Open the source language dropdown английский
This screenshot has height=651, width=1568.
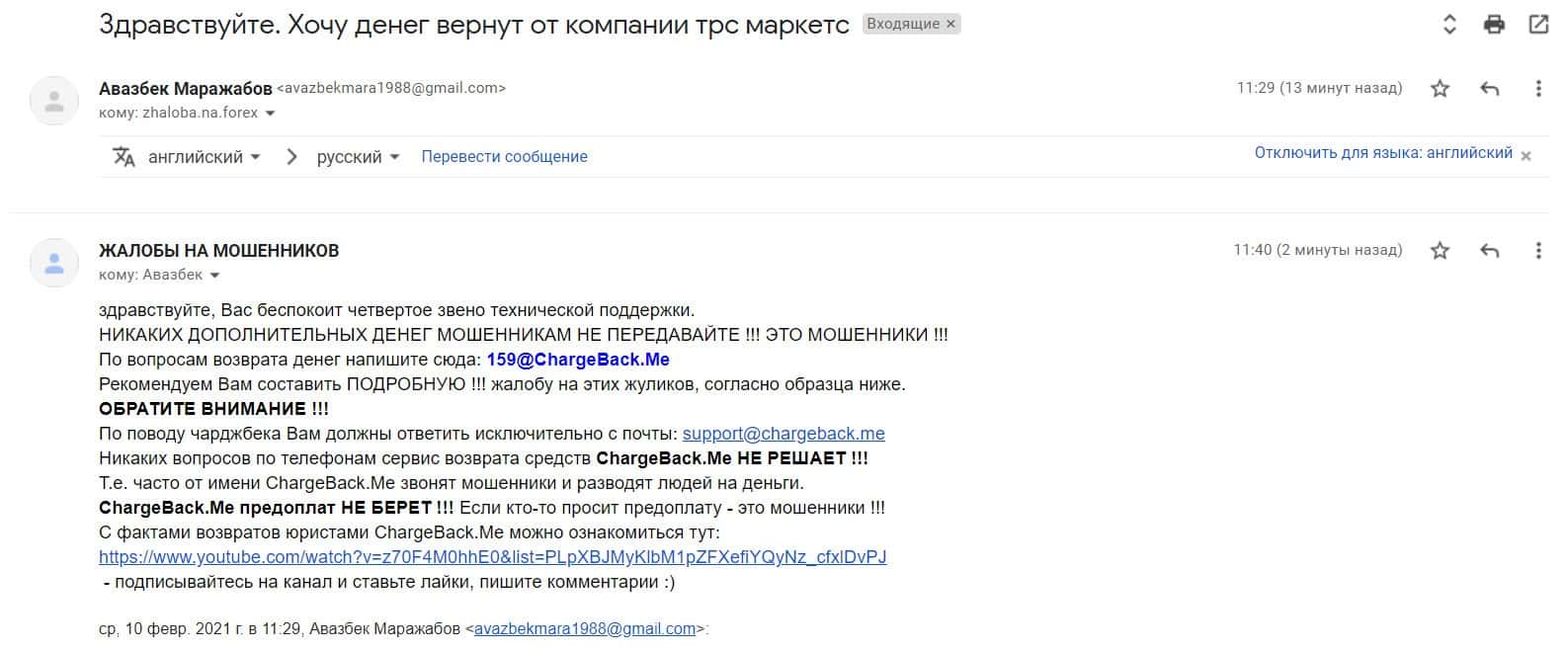[204, 157]
